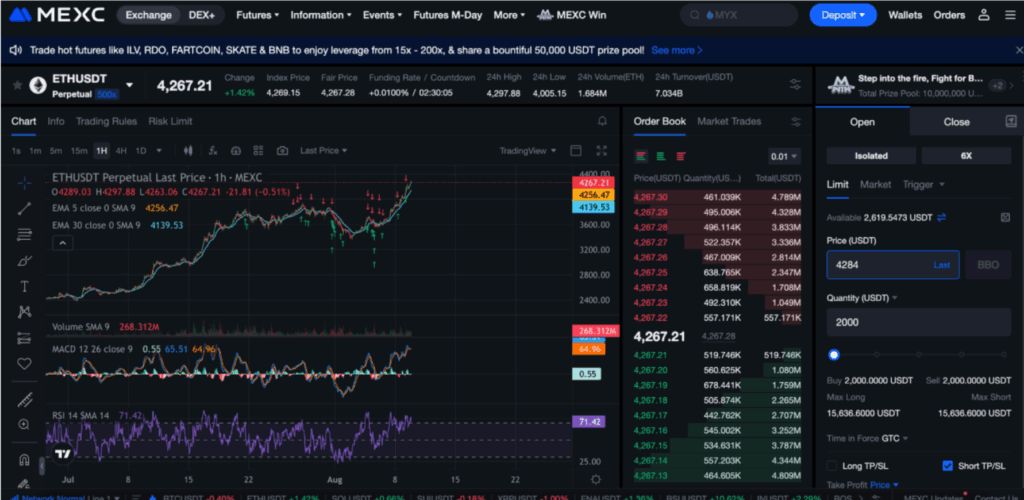Expand the Last Price chart dropdown
Screen dimensions: 1024x500
(x=323, y=151)
